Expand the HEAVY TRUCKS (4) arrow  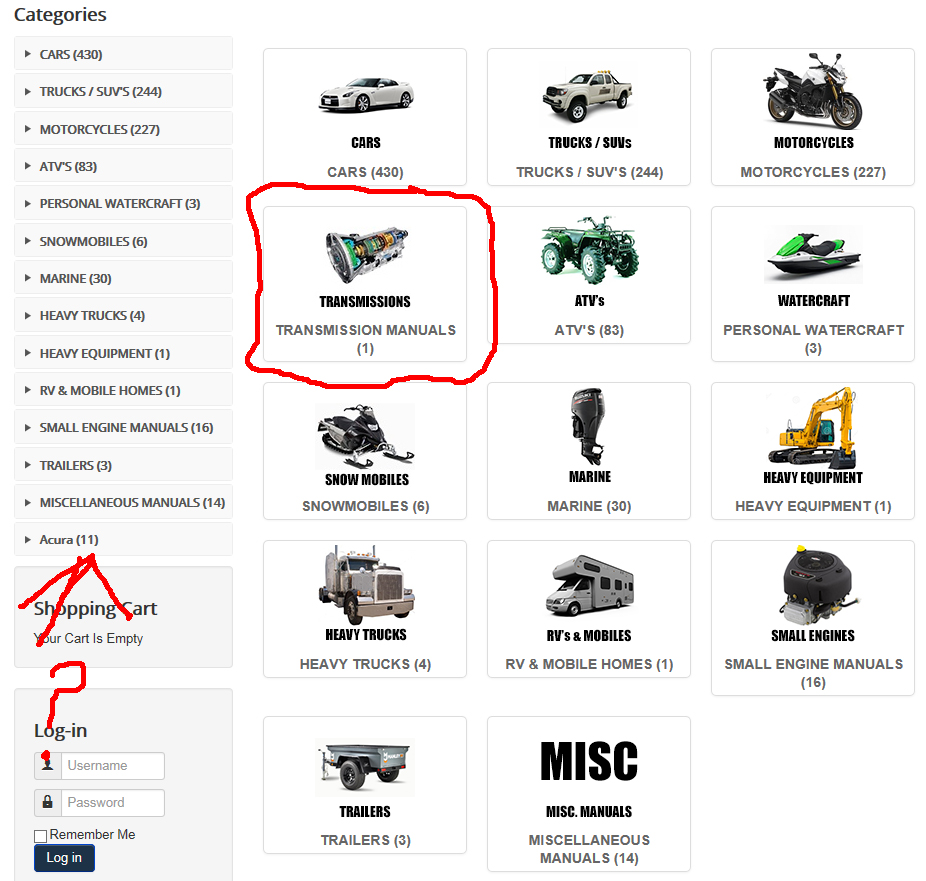[x=27, y=316]
